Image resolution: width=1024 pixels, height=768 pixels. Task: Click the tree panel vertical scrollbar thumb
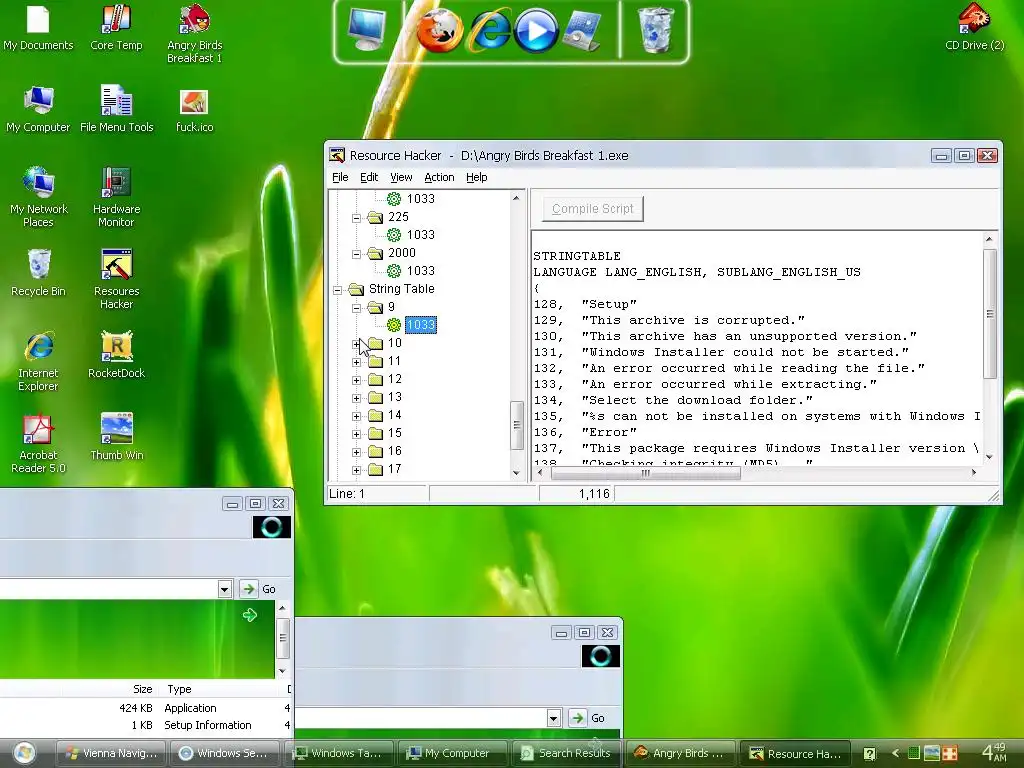[517, 425]
